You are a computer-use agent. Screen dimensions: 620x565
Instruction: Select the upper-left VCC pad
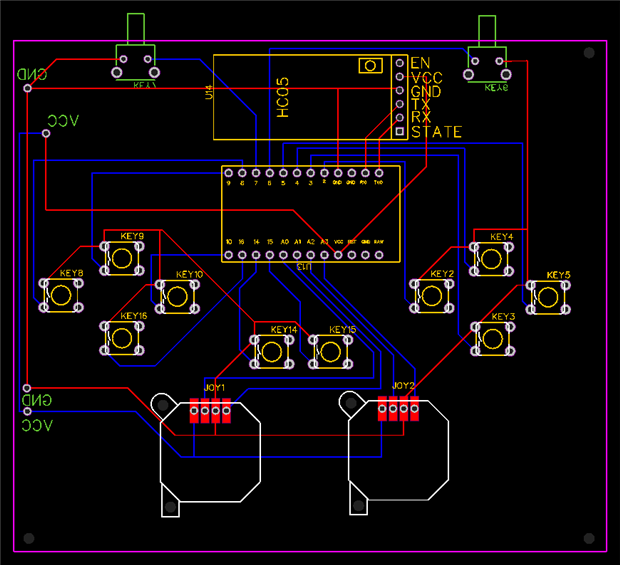(46, 134)
